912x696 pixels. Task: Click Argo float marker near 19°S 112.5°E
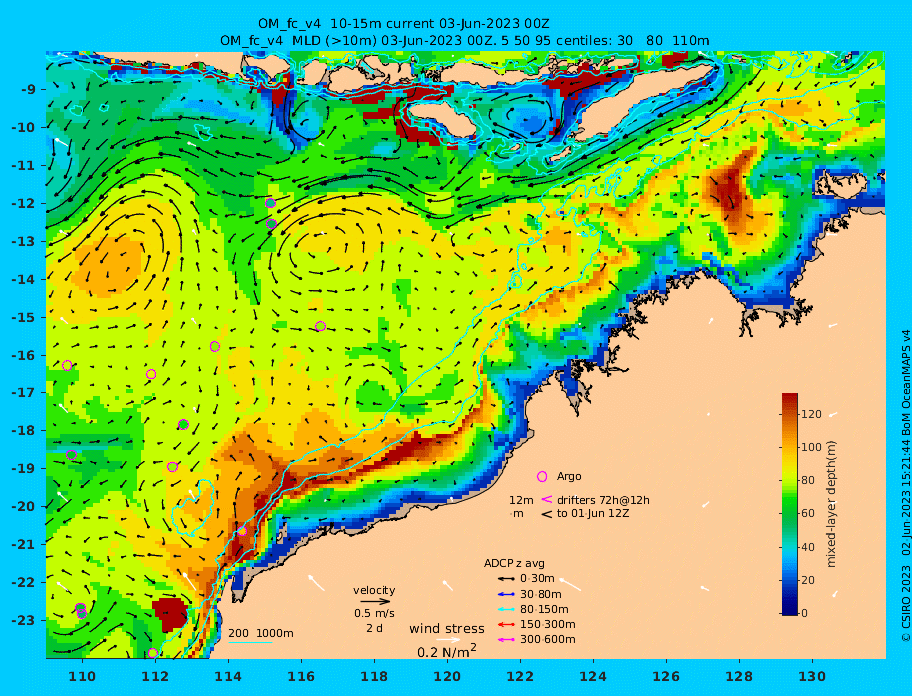click(172, 467)
